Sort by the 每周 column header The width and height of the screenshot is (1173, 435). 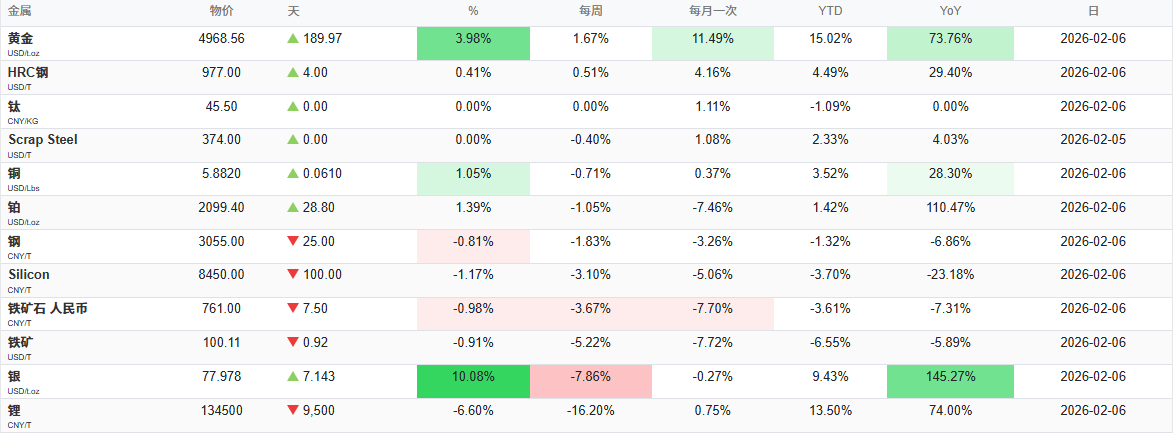(590, 11)
